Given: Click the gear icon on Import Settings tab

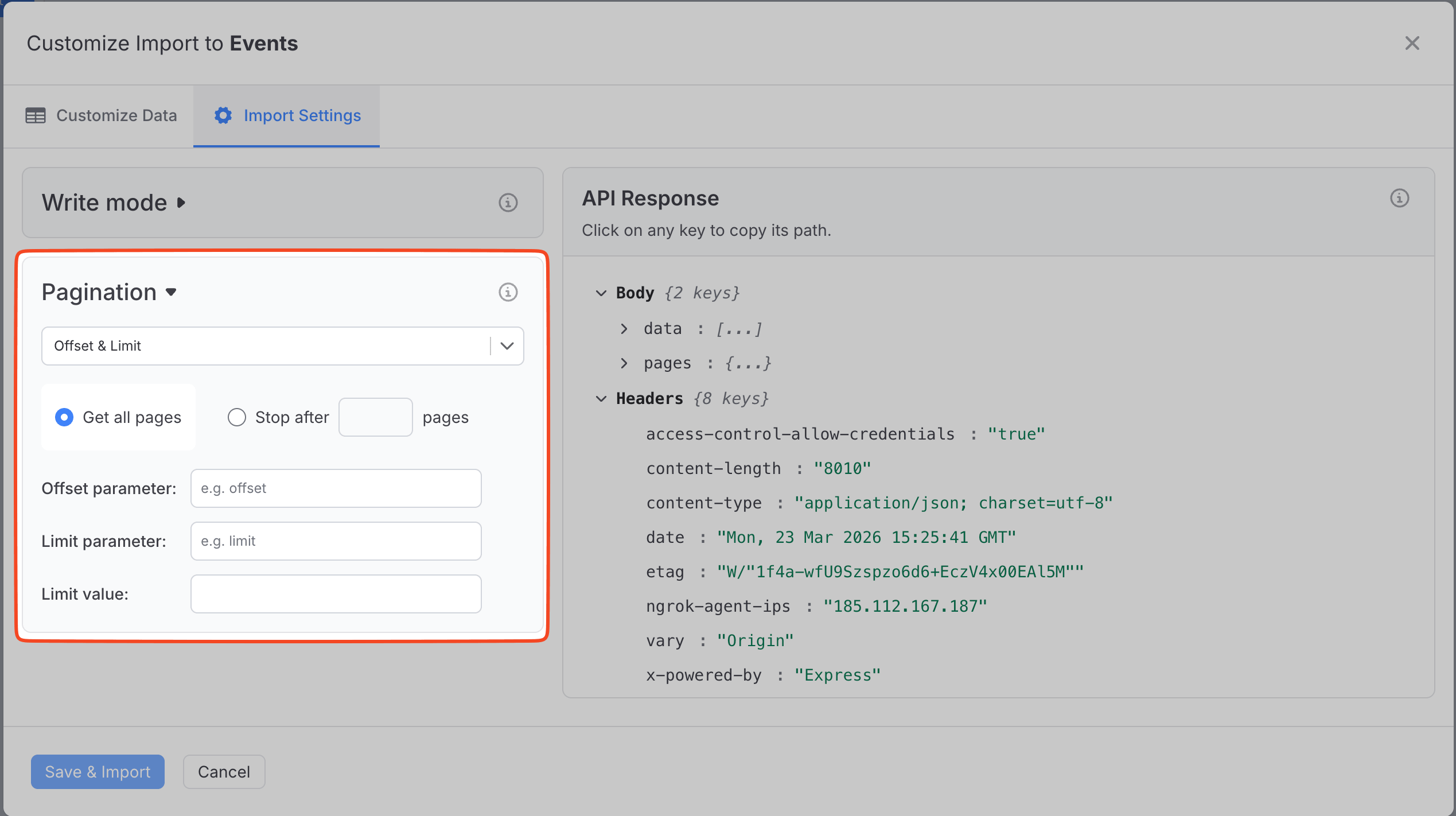Looking at the screenshot, I should (223, 115).
